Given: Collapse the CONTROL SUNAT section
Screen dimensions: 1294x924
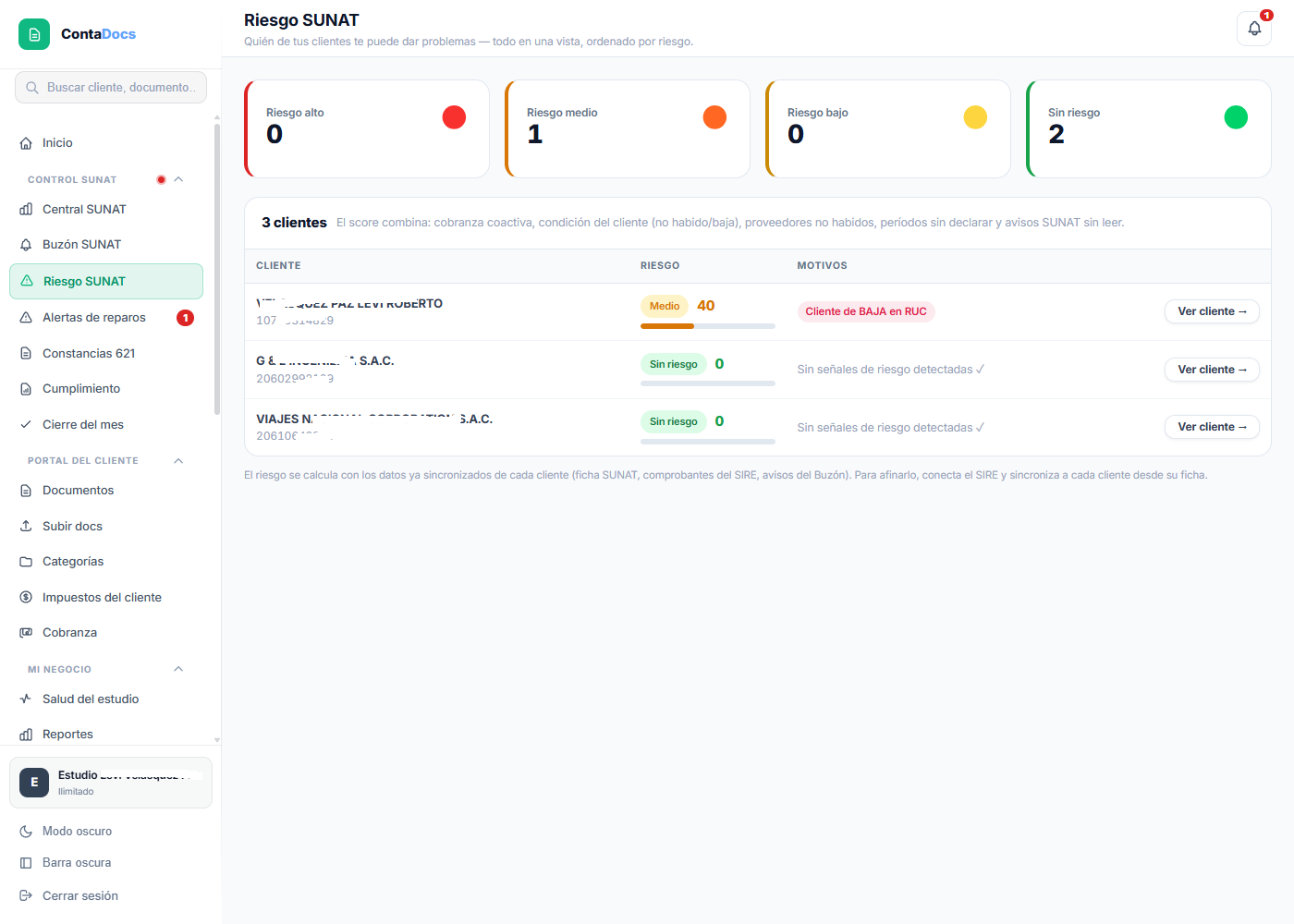Looking at the screenshot, I should (x=178, y=180).
